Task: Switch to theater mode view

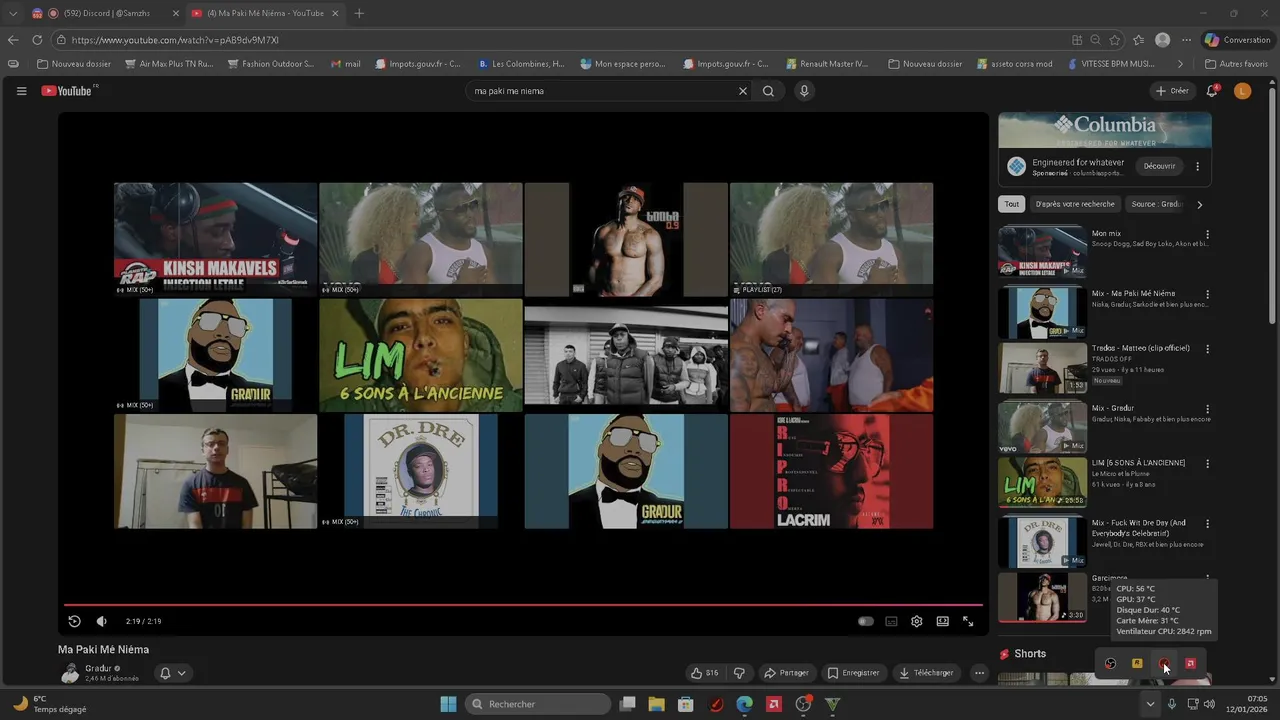Action: 942,621
